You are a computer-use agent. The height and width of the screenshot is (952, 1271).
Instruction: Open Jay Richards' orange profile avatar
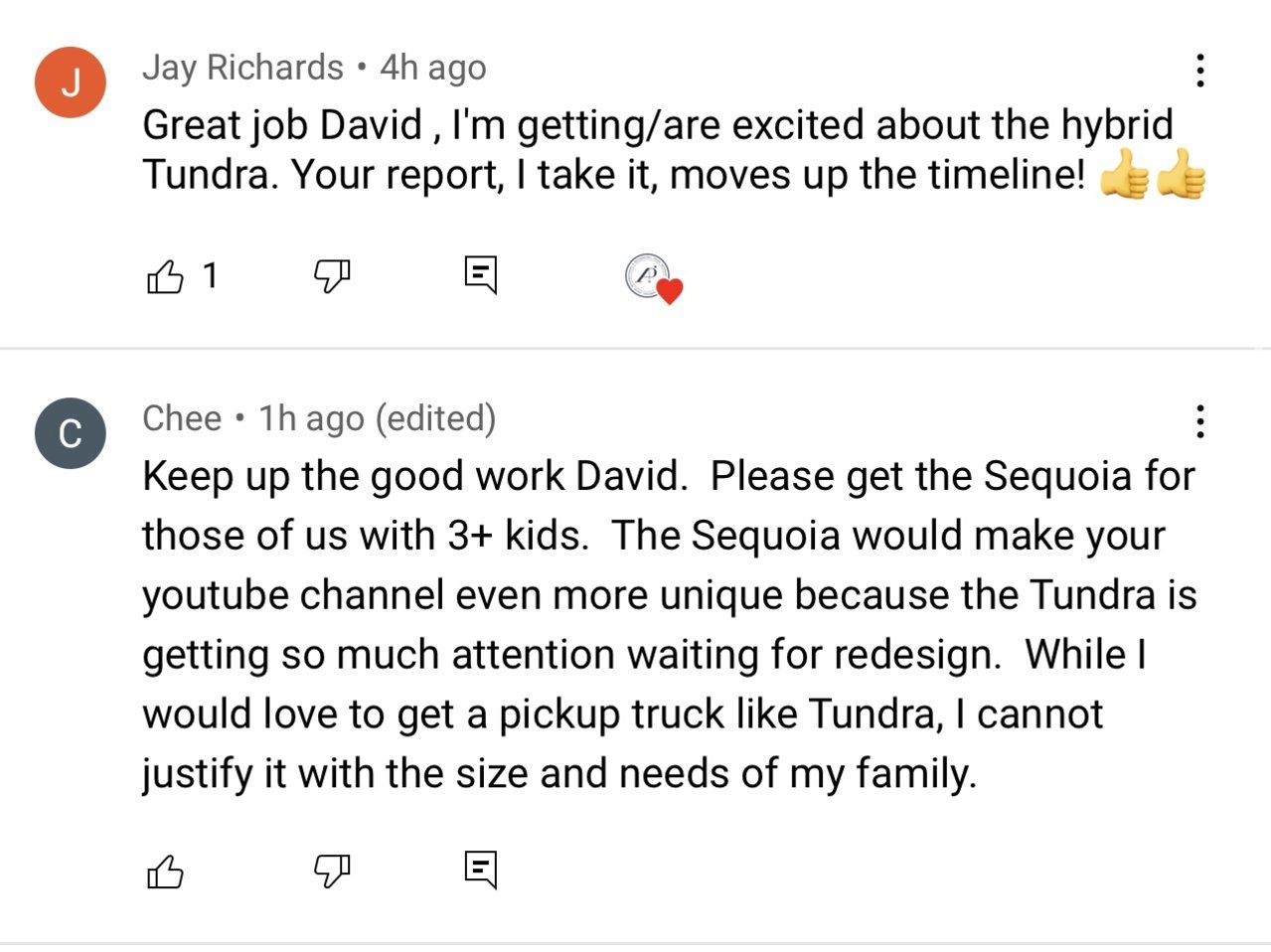coord(71,82)
